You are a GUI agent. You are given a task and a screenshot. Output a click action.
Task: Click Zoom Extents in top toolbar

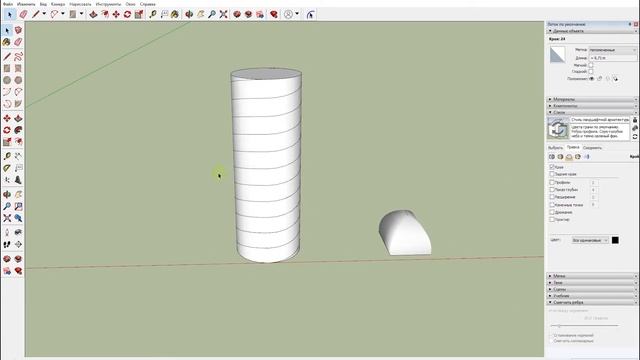click(x=223, y=15)
